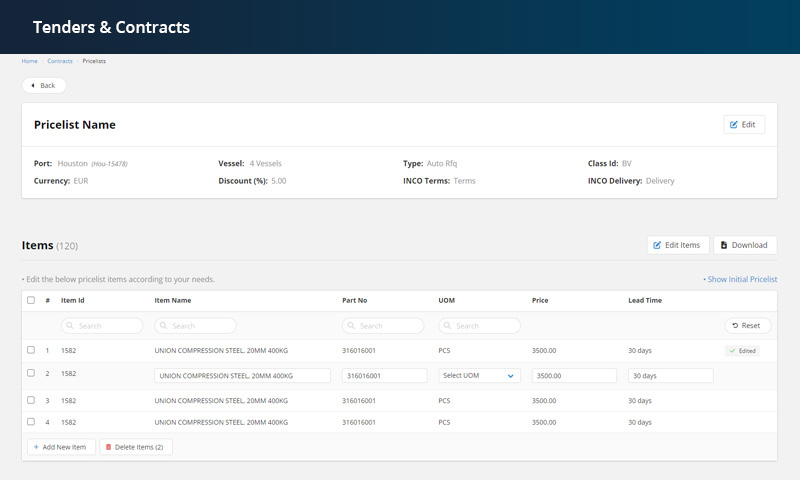Click the Edited checkmark badge on row 1
800x480 pixels.
coord(744,351)
